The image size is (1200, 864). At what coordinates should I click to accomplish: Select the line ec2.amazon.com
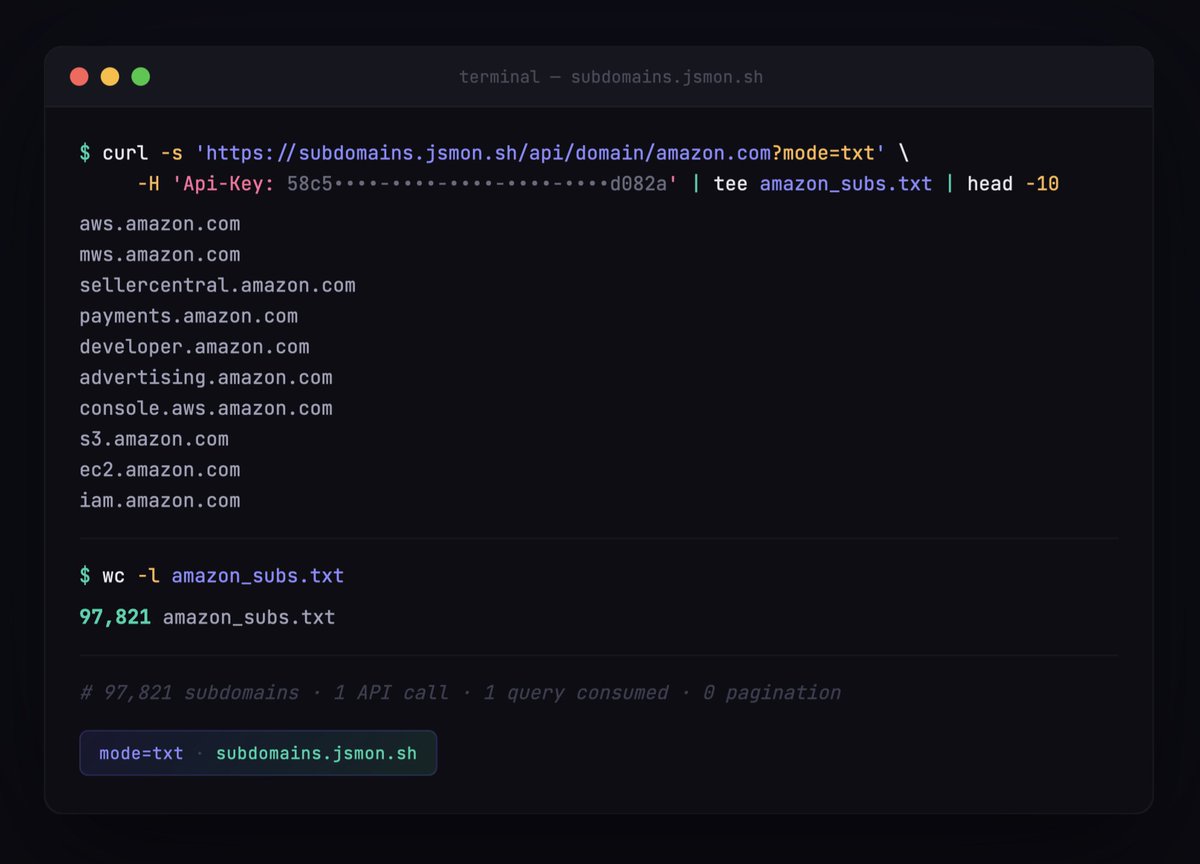pyautogui.click(x=160, y=470)
